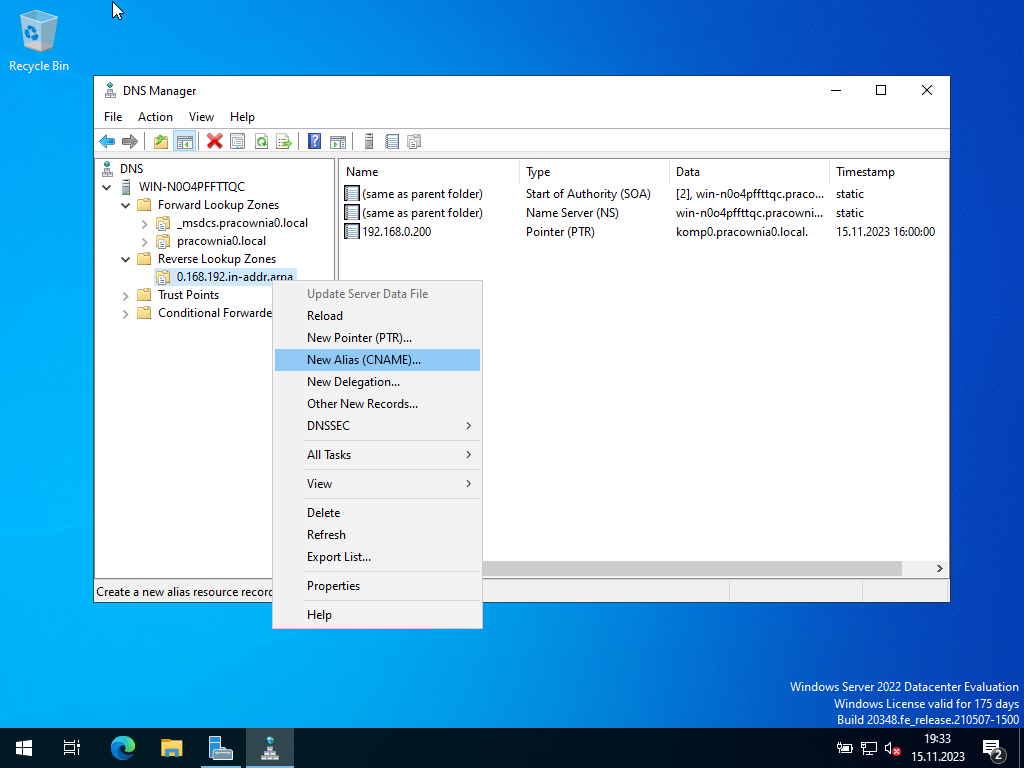1024x768 pixels.
Task: Choose New Pointer (PTR)...
Action: pyautogui.click(x=377, y=338)
